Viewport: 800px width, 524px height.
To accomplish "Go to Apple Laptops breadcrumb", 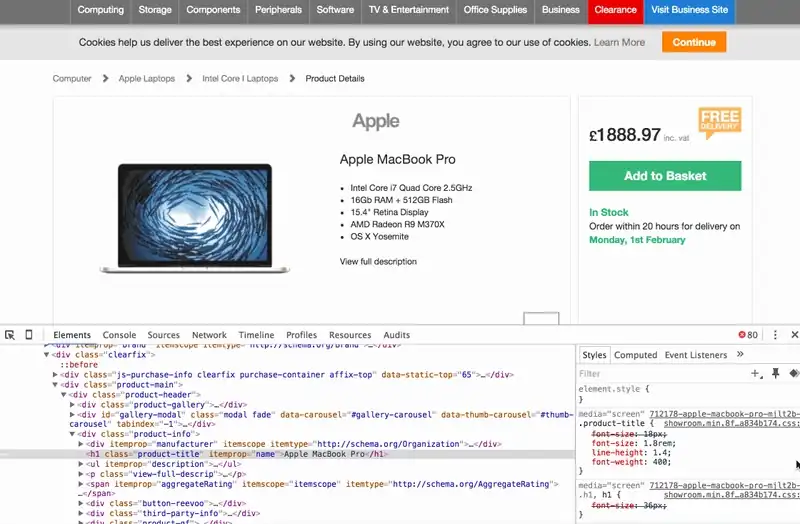I will coord(146,79).
